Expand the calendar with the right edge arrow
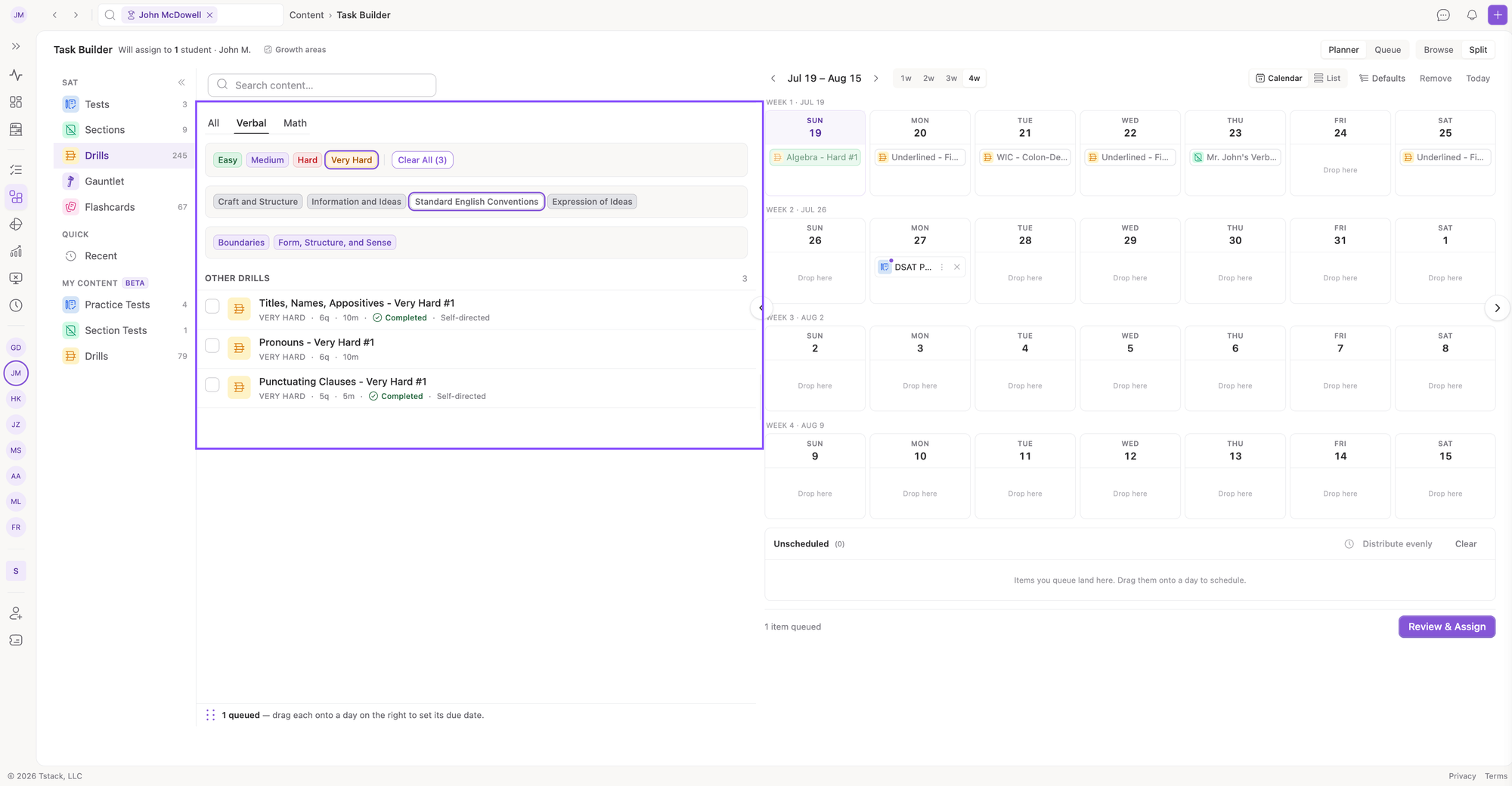Image resolution: width=1512 pixels, height=786 pixels. pyautogui.click(x=1497, y=308)
